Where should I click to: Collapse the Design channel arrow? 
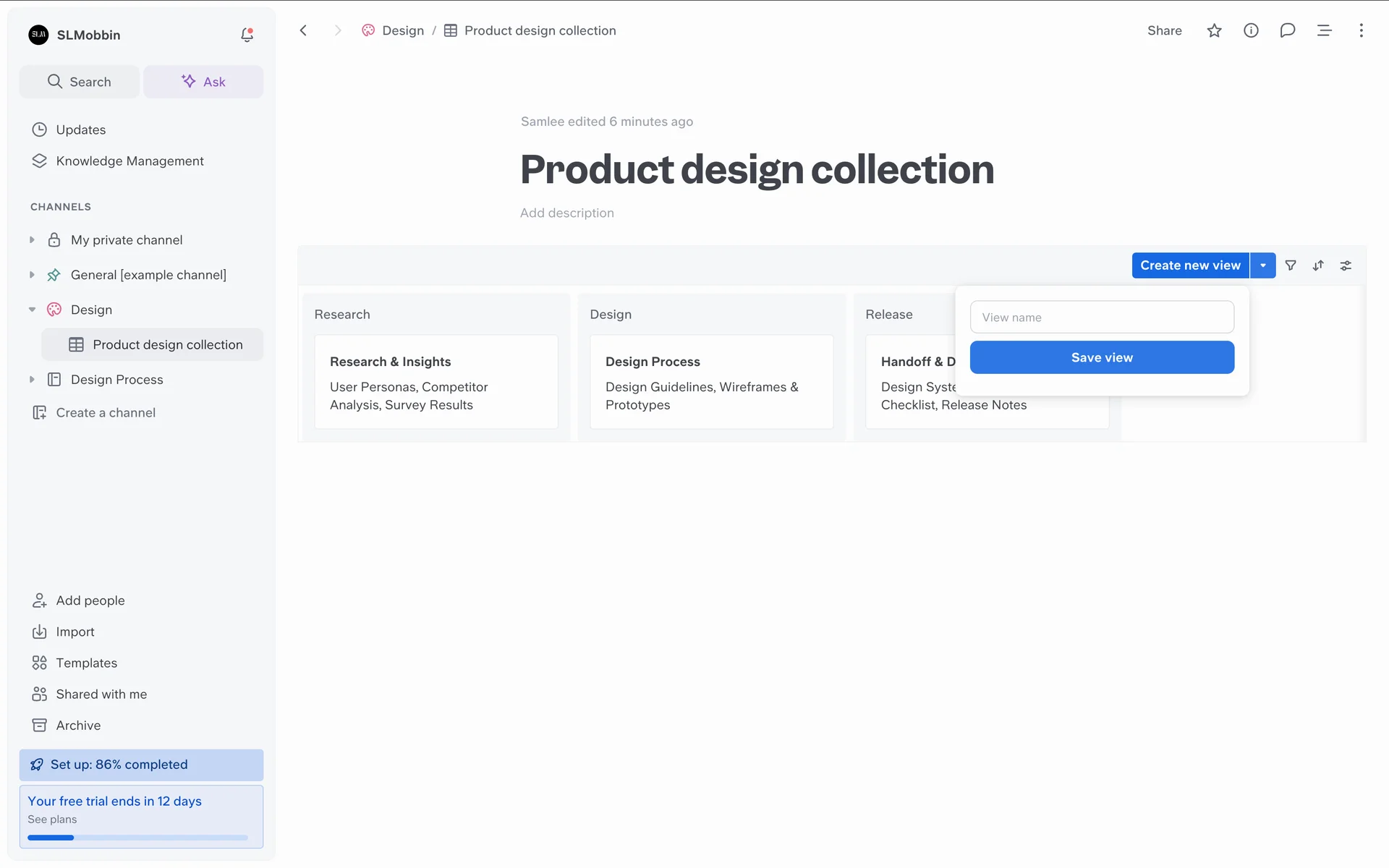[32, 310]
